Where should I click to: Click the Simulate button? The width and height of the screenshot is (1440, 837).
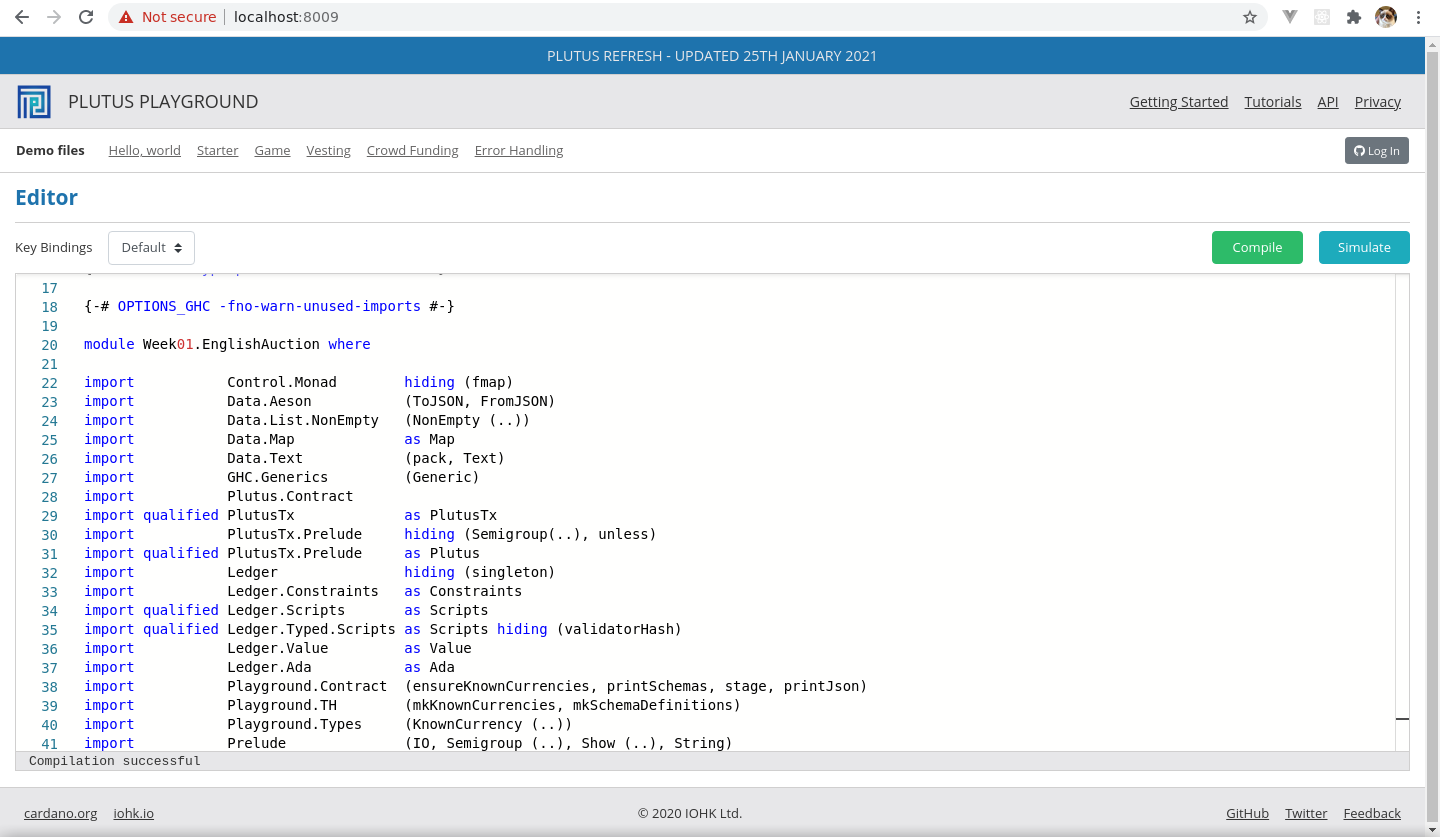tap(1364, 248)
